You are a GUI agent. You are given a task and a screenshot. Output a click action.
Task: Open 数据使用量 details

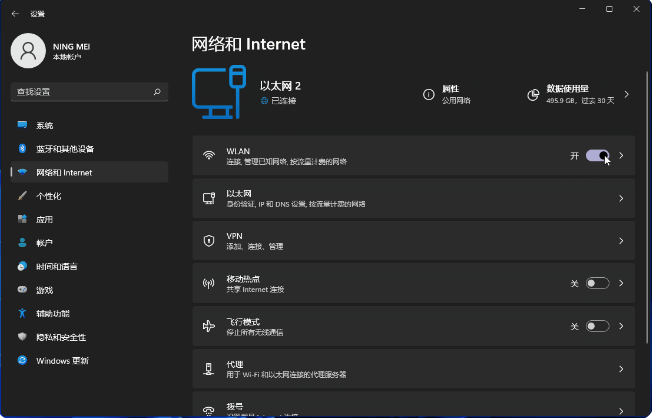click(575, 94)
